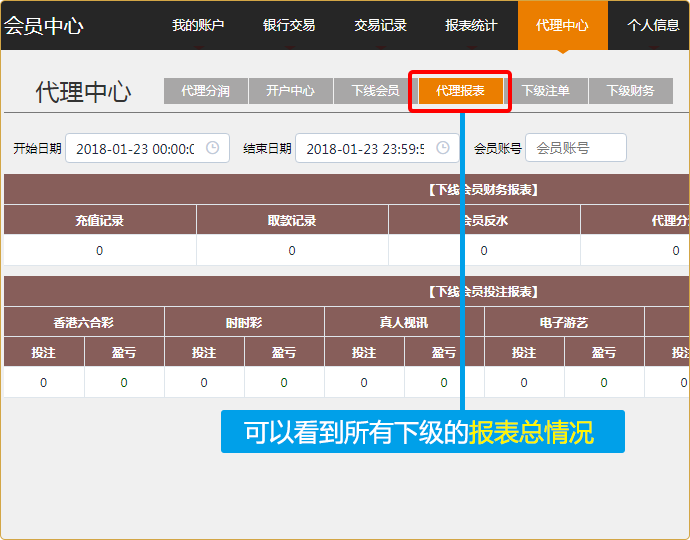Open the 我的账户 menu item

[198, 25]
